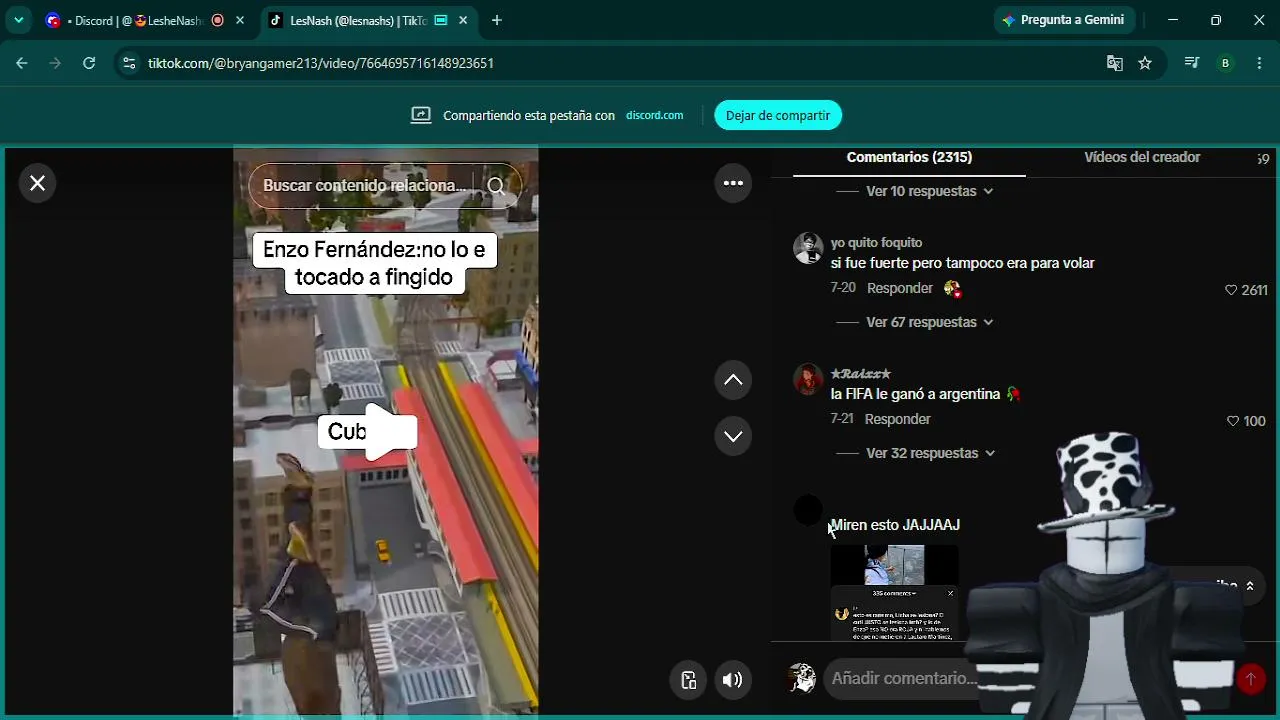The image size is (1280, 720).
Task: Expand Ver 67 respuestas
Action: (930, 322)
